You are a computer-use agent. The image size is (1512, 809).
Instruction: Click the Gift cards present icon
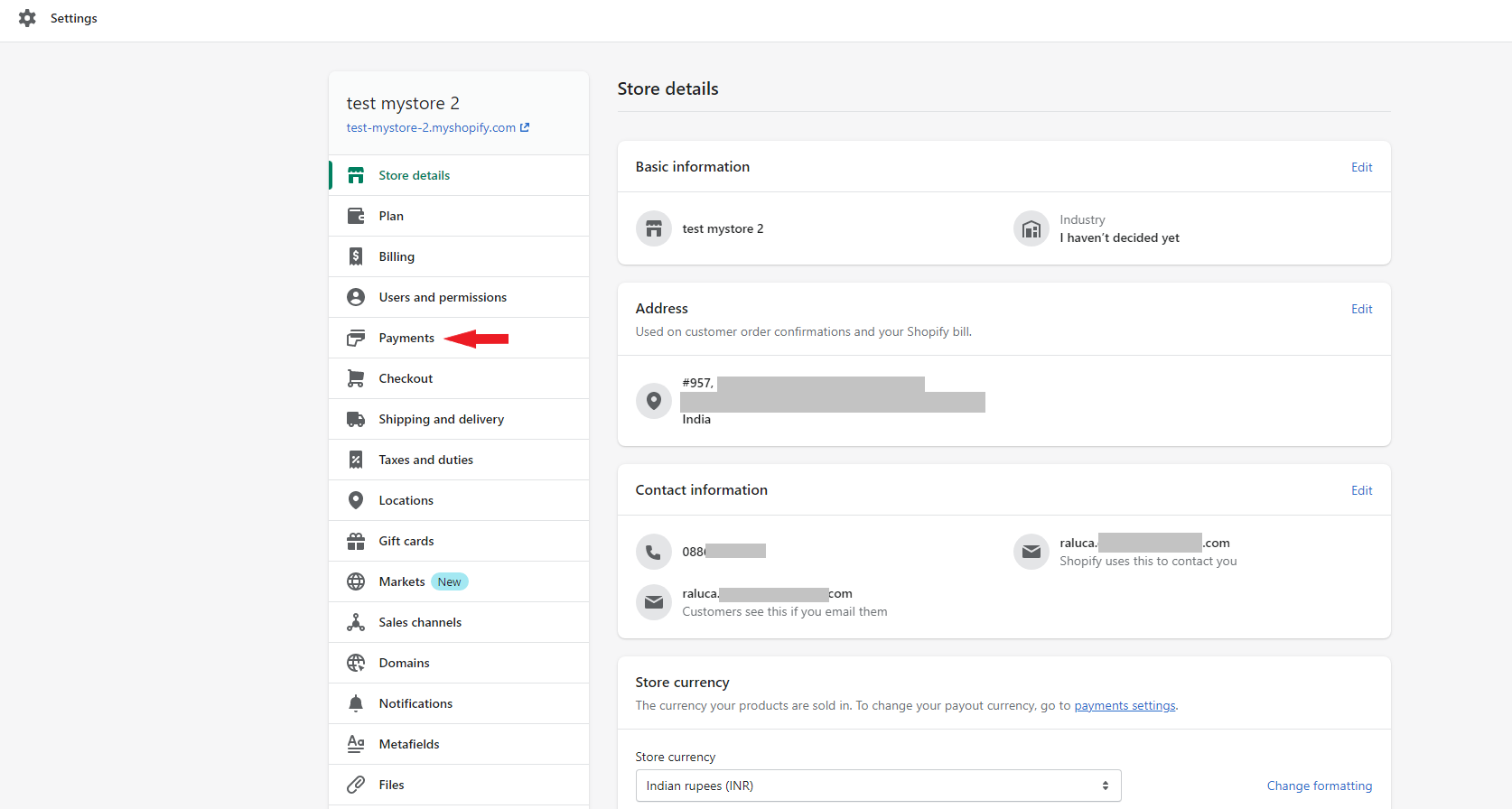click(x=356, y=541)
